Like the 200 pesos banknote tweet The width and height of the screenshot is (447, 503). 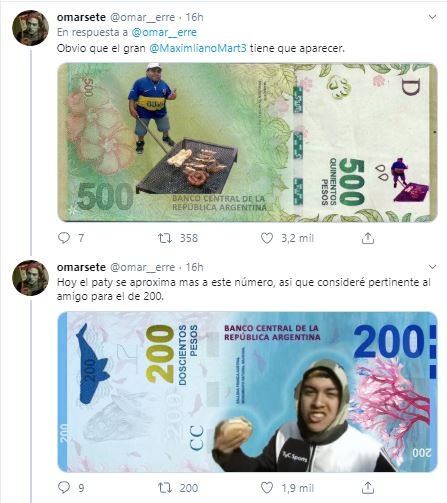click(267, 488)
